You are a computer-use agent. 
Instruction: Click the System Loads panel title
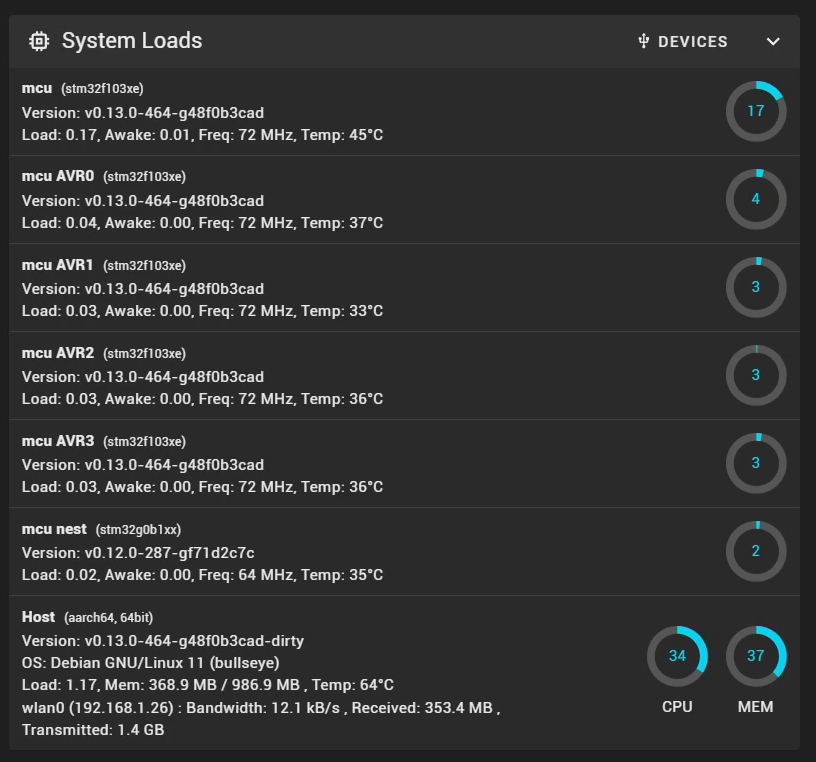tap(132, 41)
